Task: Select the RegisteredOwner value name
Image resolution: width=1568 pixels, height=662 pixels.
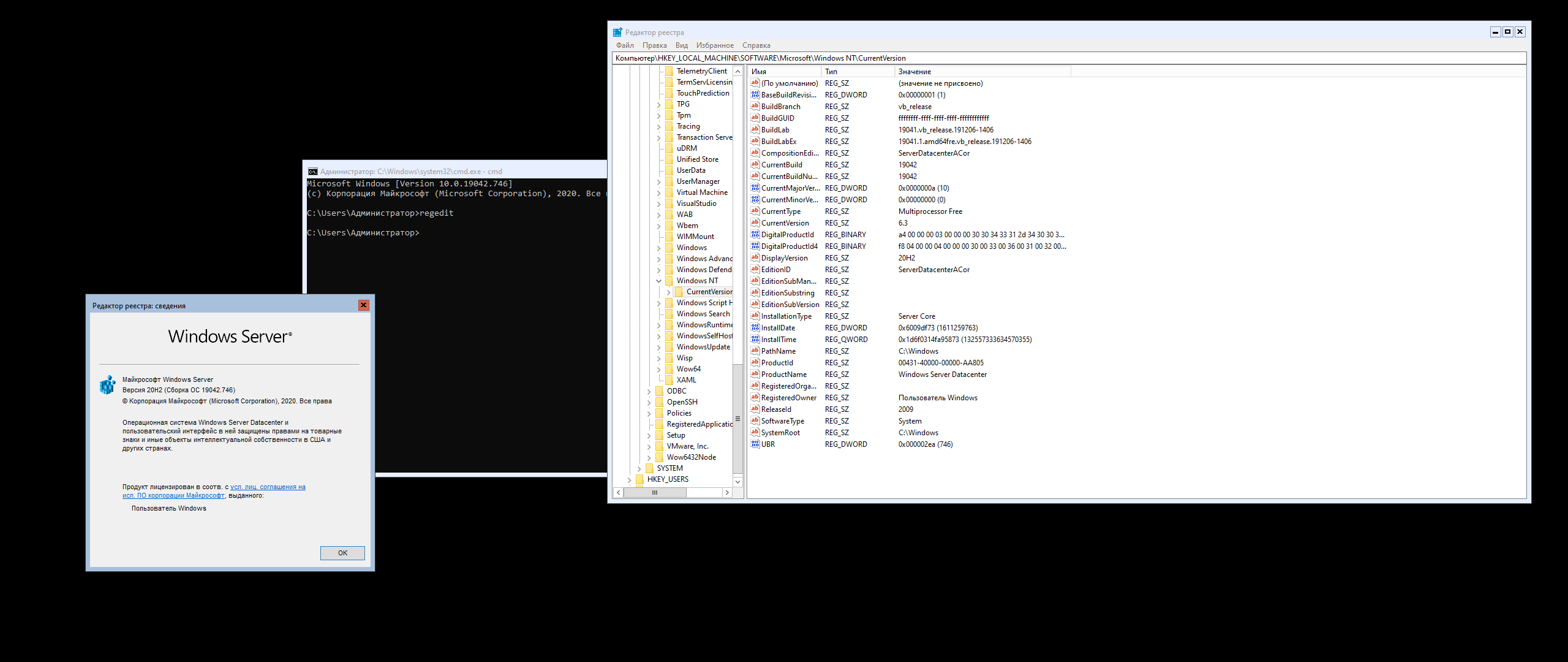Action: [789, 398]
